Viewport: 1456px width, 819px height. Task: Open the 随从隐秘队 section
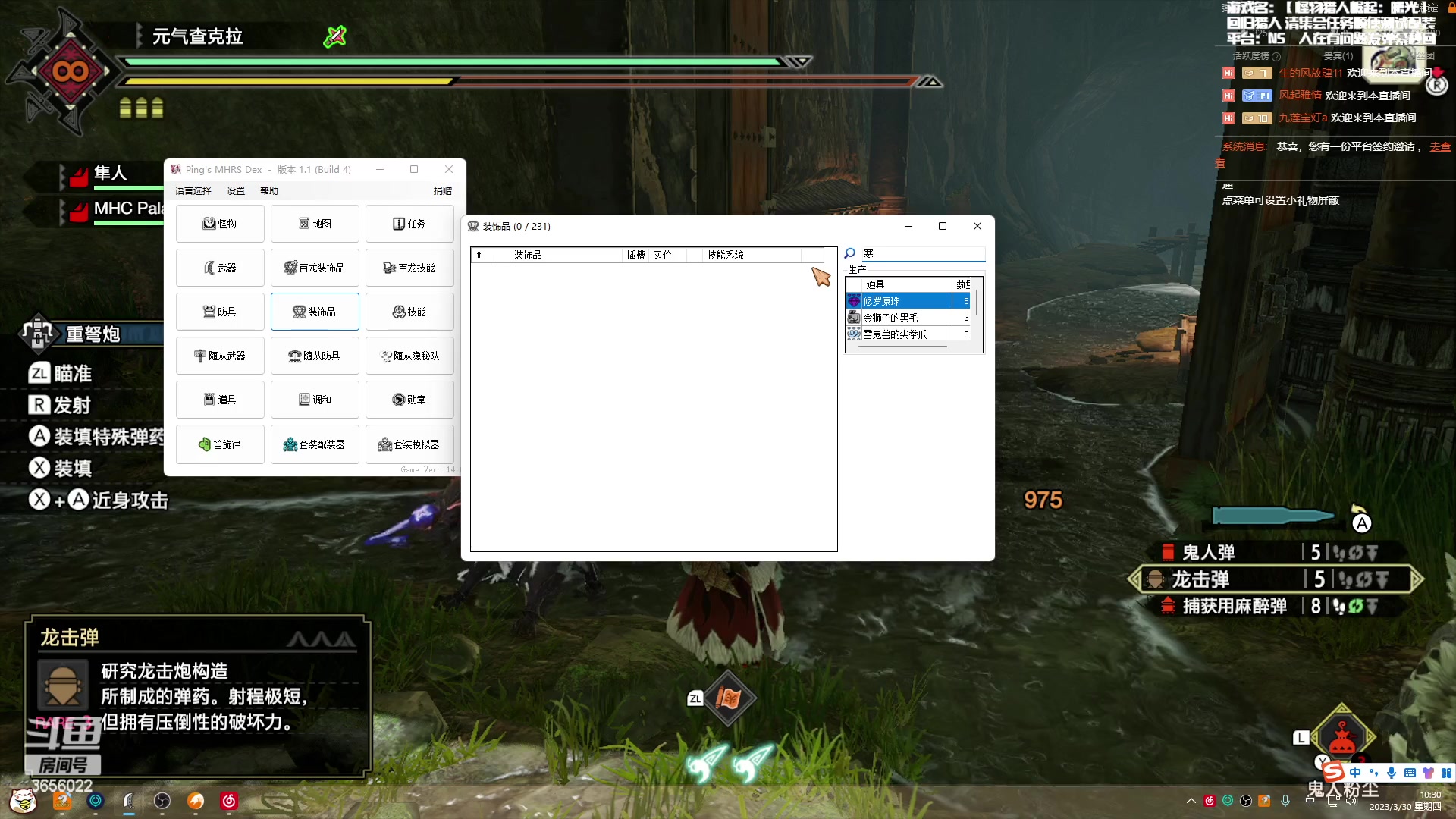pyautogui.click(x=409, y=356)
